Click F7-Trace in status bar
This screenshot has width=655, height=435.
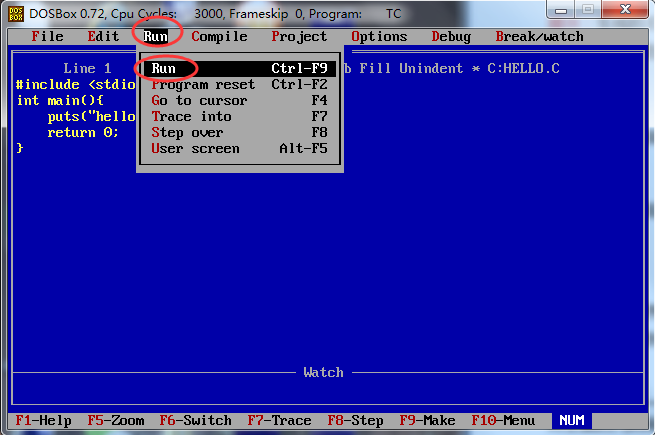click(x=279, y=420)
